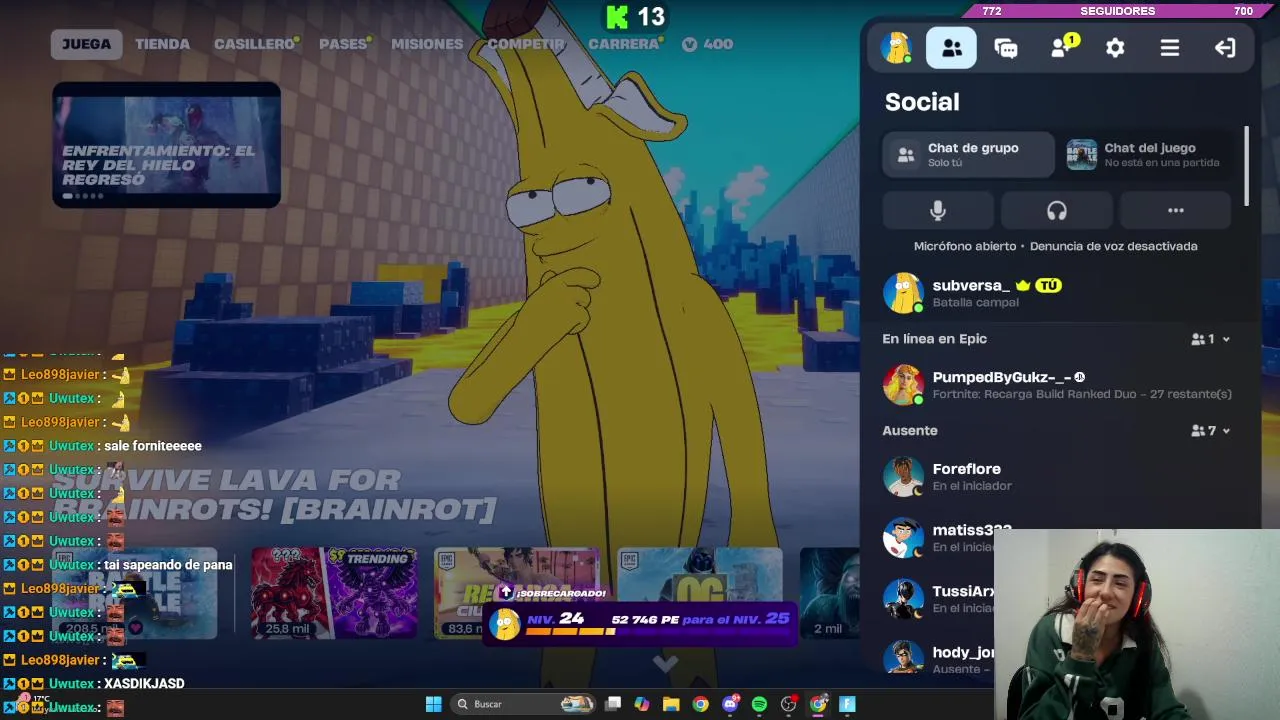Screen dimensions: 1280x720
Task: Select the COMPETIR tab
Action: tap(526, 44)
